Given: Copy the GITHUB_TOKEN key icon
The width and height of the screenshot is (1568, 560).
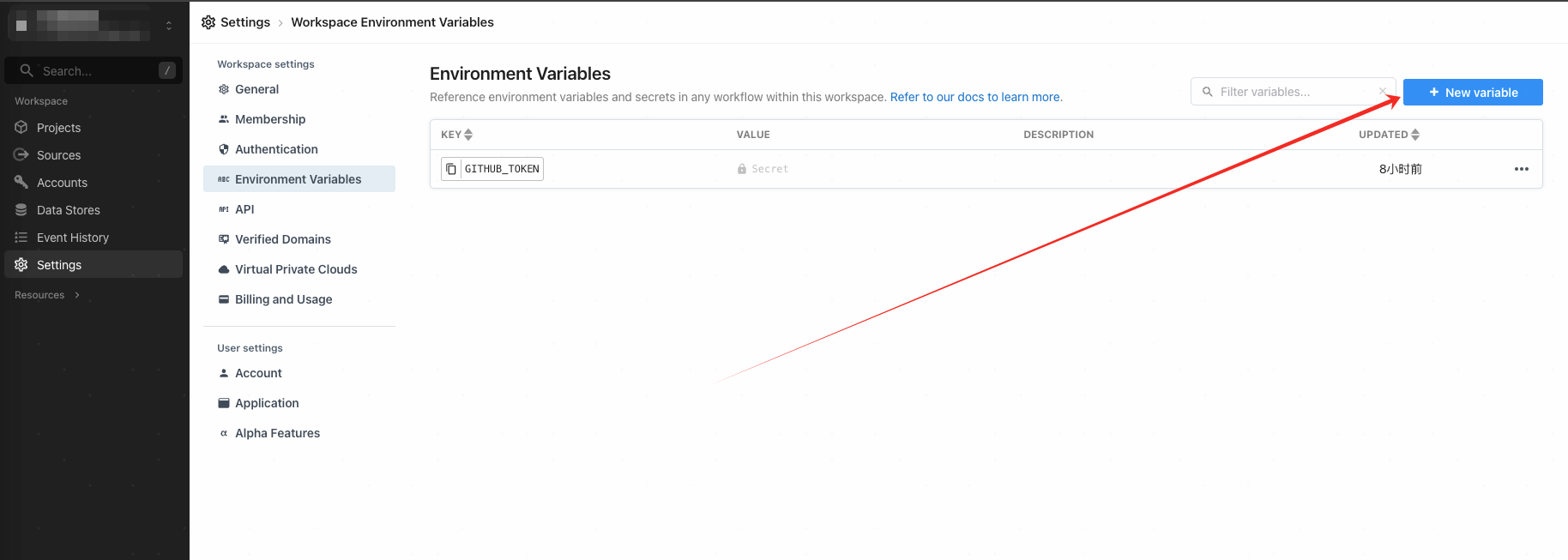Looking at the screenshot, I should [x=451, y=169].
